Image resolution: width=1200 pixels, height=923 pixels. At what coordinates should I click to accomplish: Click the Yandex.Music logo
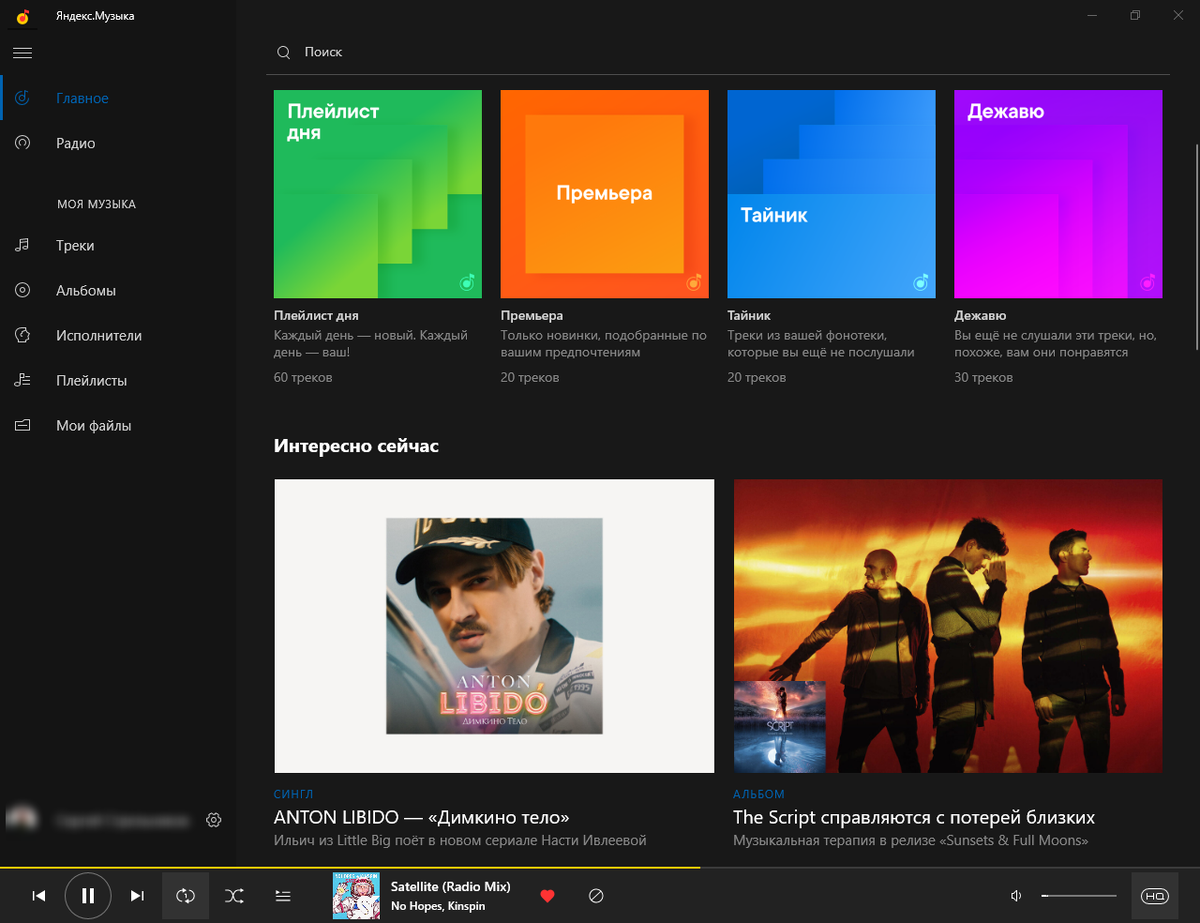tap(22, 16)
